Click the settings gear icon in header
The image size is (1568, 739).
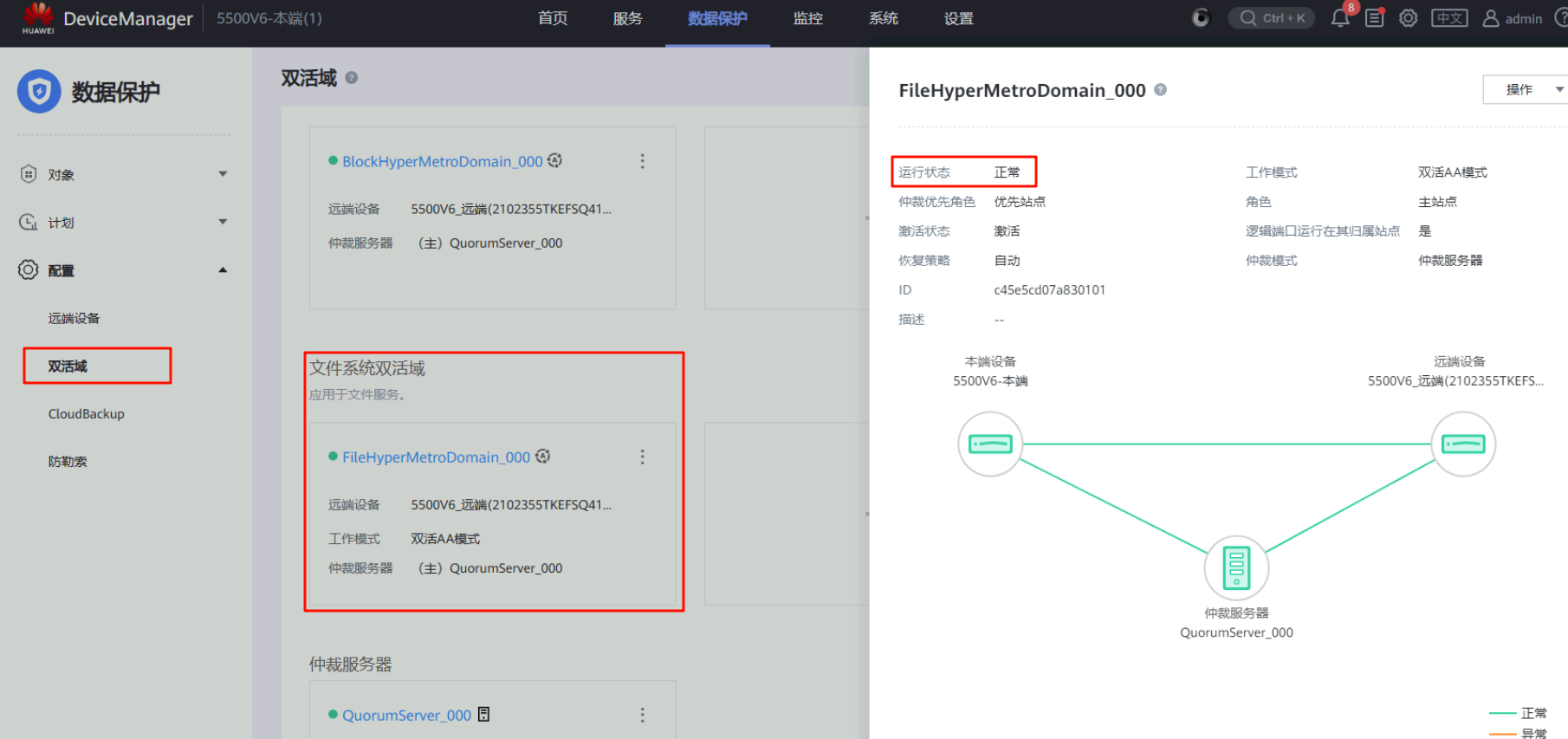1409,18
